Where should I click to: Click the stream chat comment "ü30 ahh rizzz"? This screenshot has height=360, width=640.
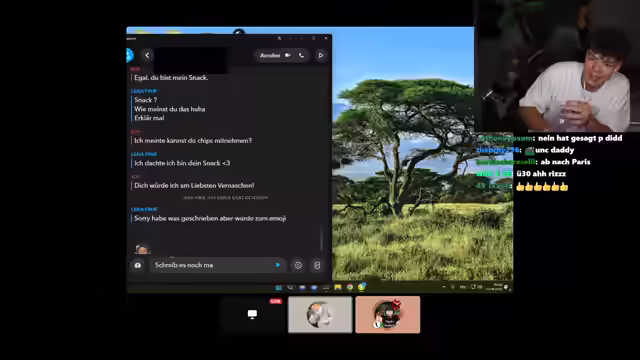[541, 173]
